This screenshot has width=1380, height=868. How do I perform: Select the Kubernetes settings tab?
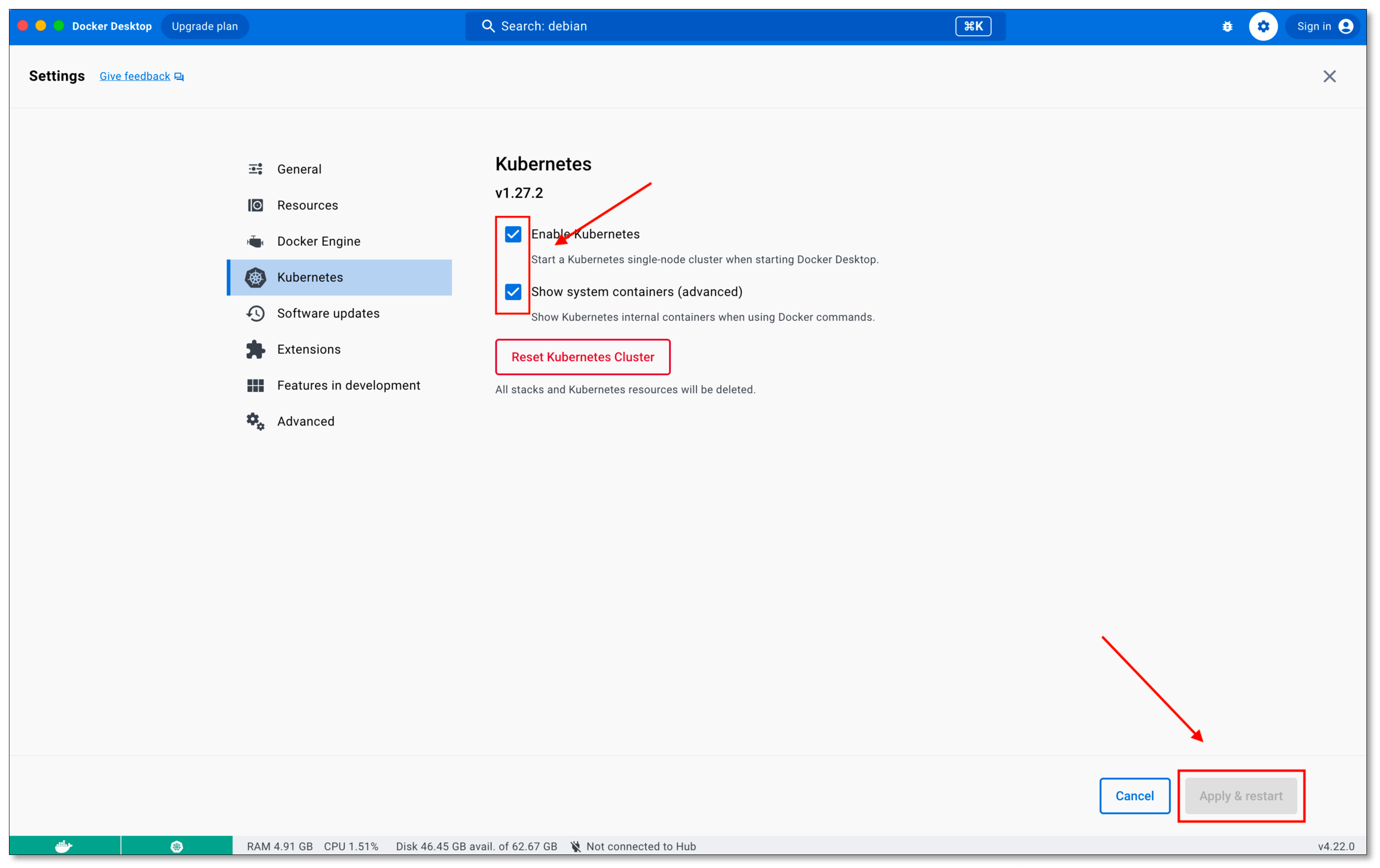click(309, 277)
